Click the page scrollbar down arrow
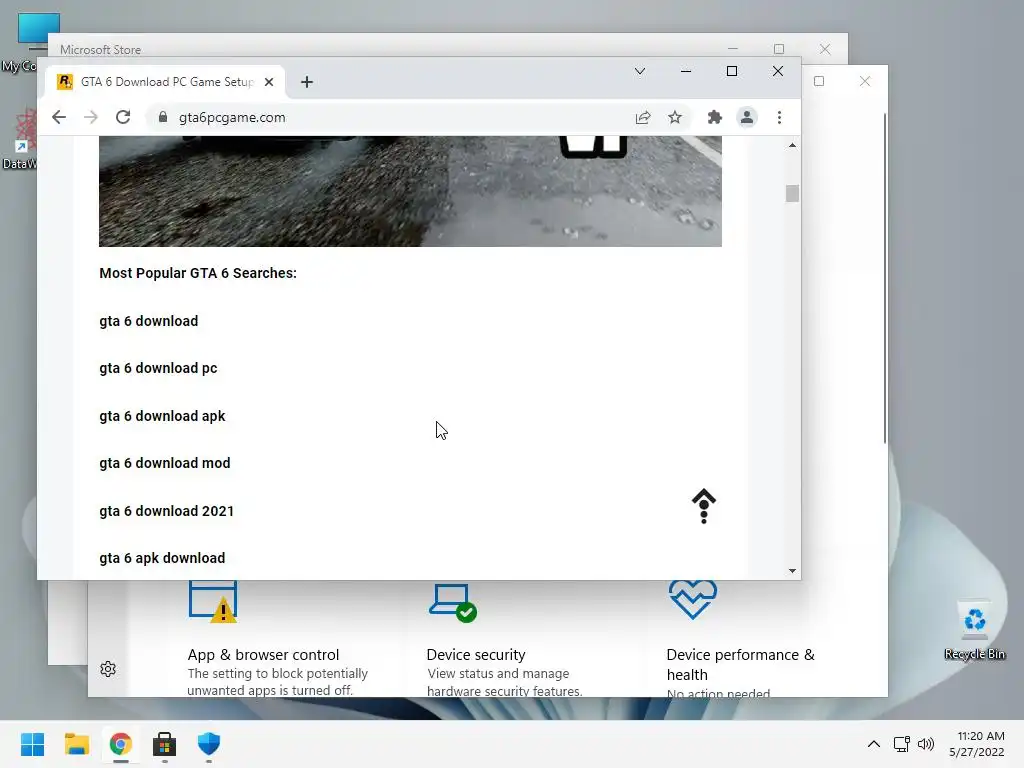Viewport: 1024px width, 768px height. 792,571
